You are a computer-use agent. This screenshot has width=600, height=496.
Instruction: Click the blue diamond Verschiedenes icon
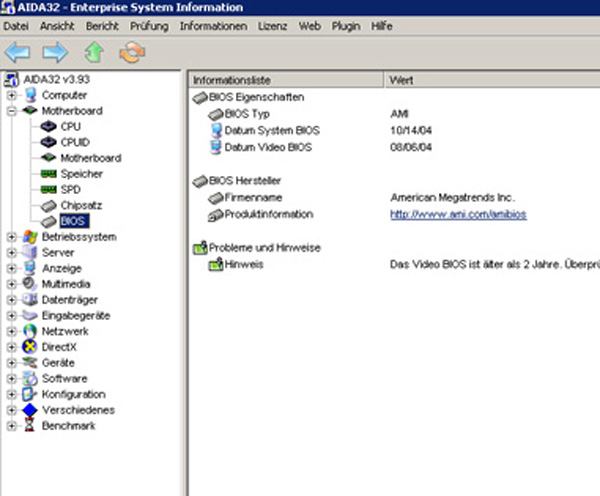[30, 410]
